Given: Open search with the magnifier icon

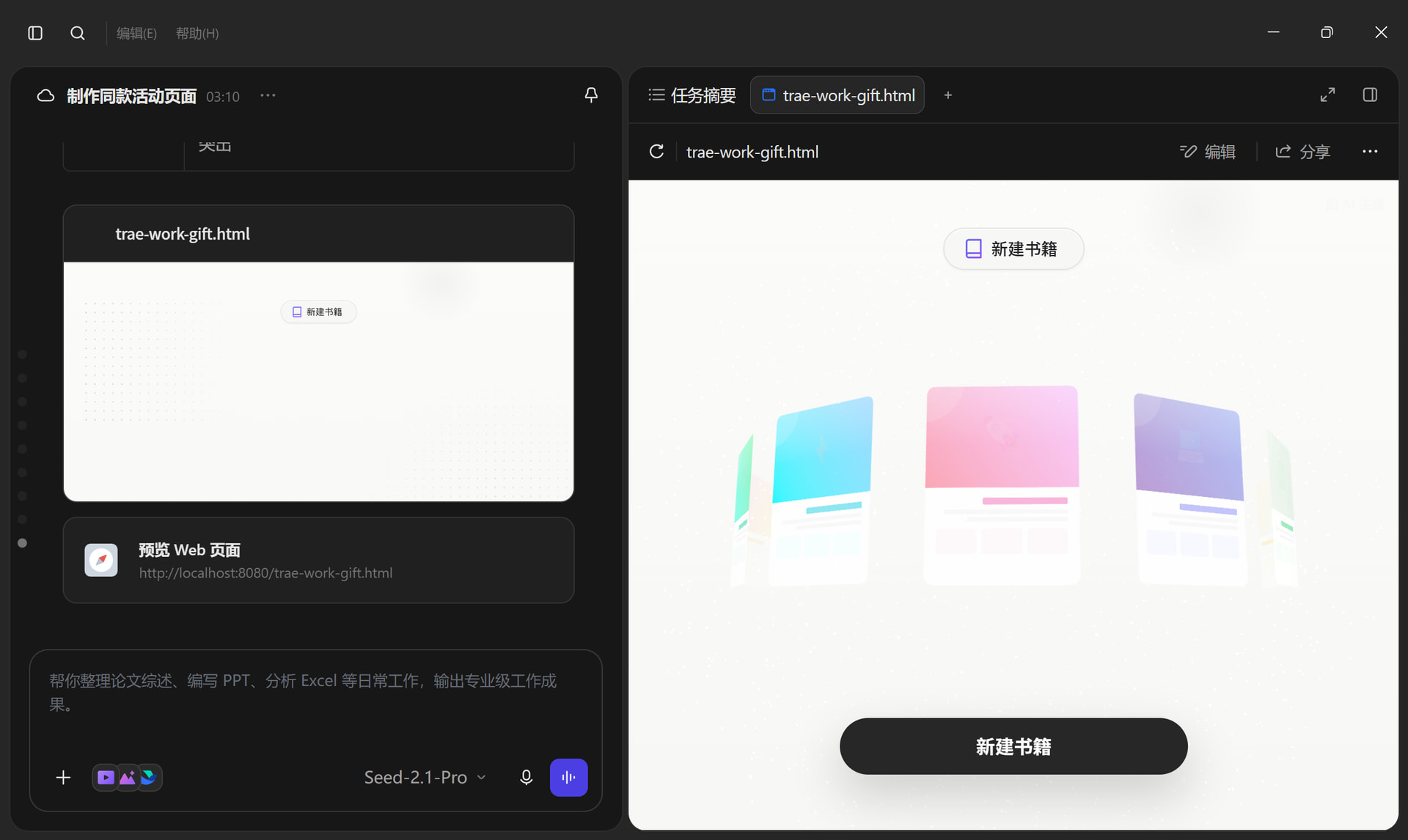Looking at the screenshot, I should (77, 33).
